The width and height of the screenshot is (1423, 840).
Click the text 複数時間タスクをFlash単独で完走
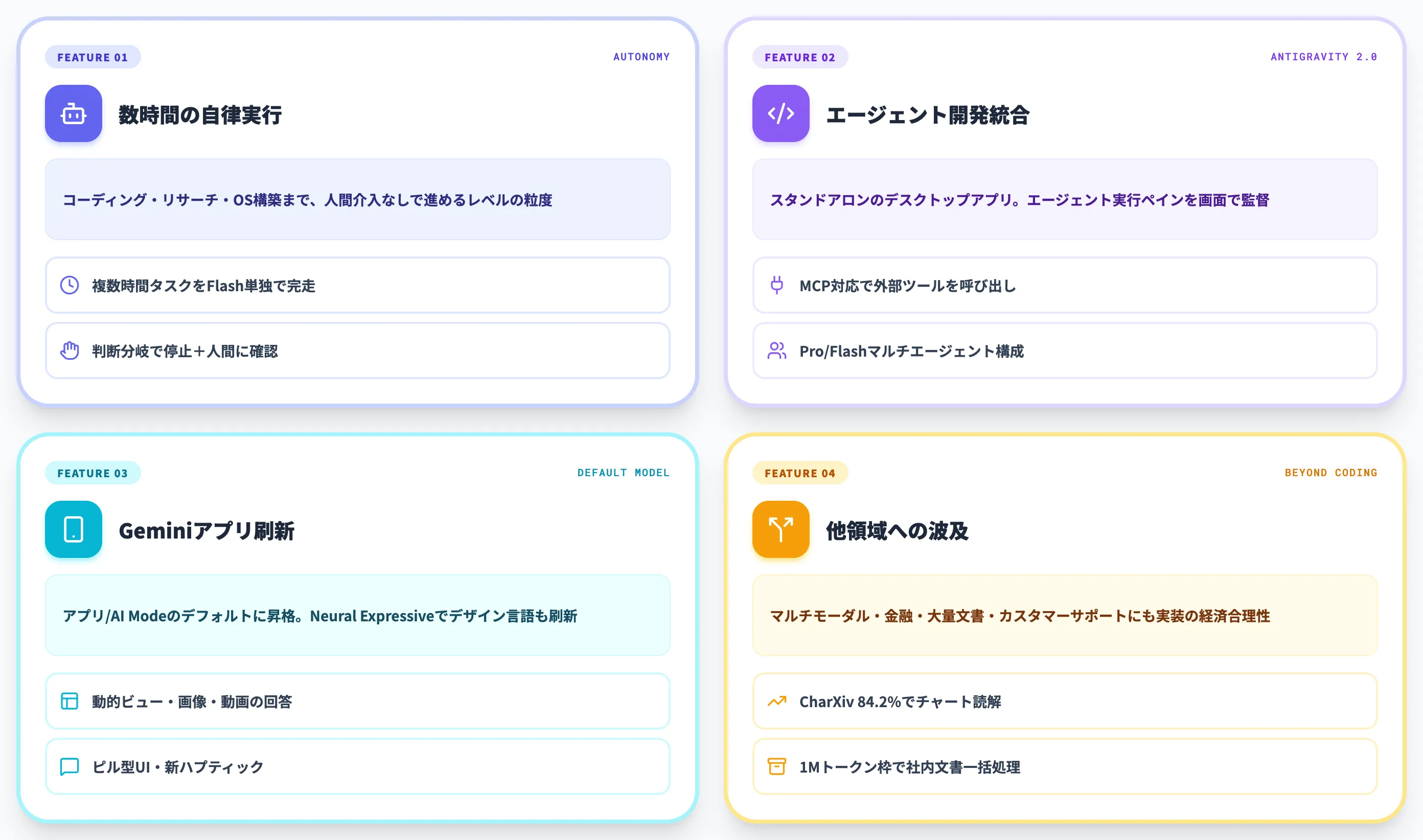204,286
